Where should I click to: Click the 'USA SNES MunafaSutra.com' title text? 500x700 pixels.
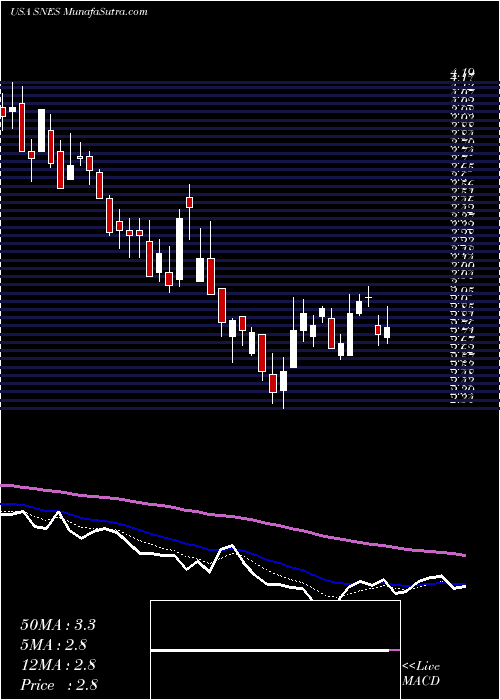tap(79, 12)
